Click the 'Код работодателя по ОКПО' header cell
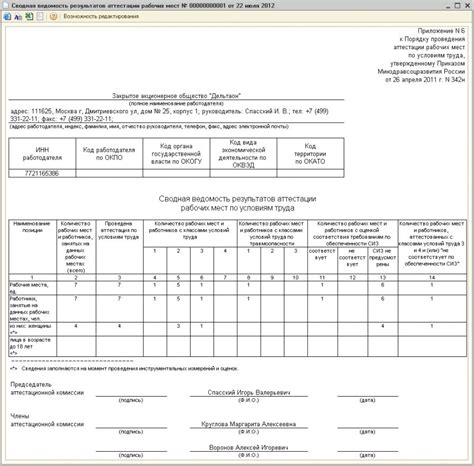 coord(109,154)
